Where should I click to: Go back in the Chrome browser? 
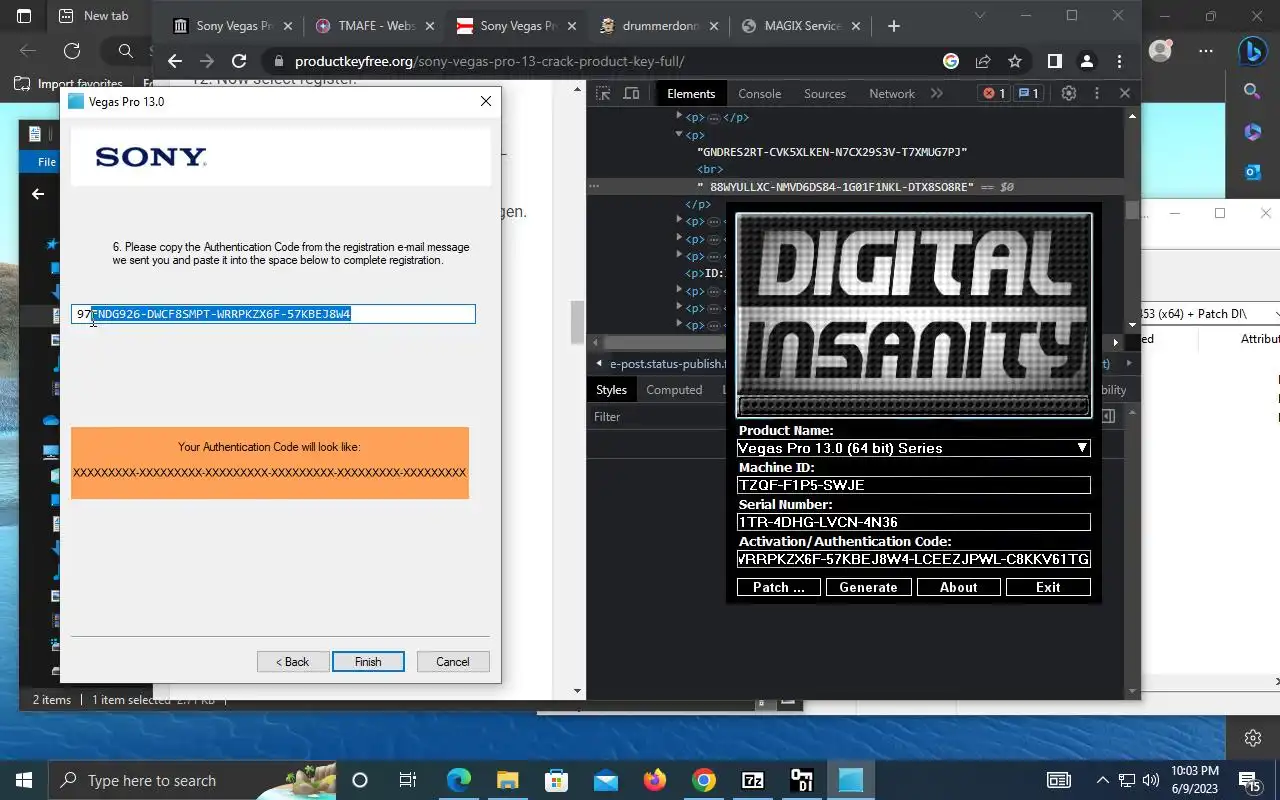pyautogui.click(x=174, y=61)
